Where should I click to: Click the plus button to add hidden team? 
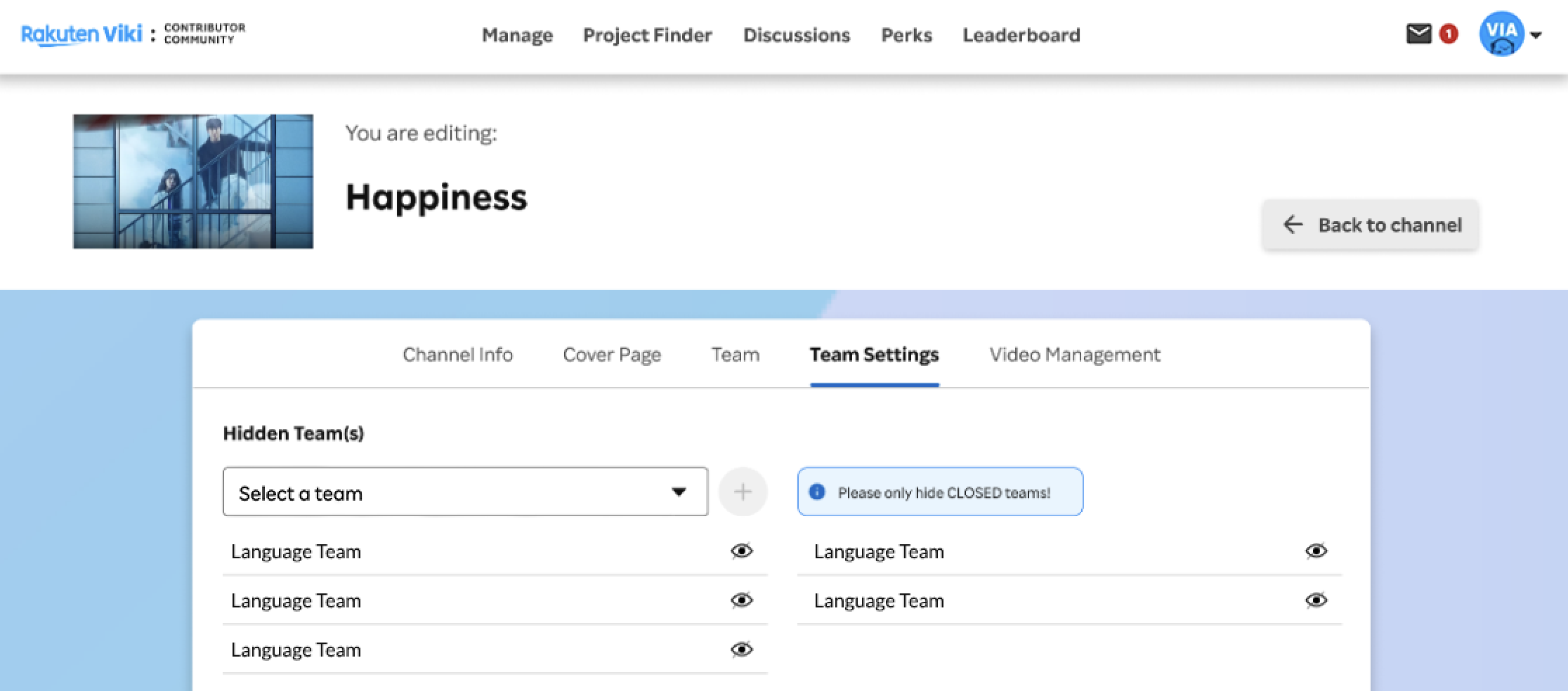pos(743,492)
